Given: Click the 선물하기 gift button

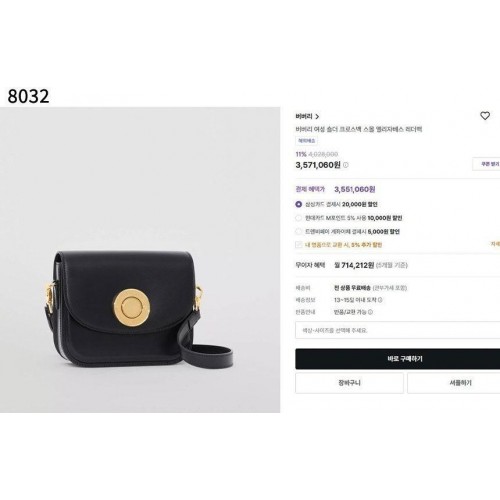Looking at the screenshot, I should click(x=454, y=383).
